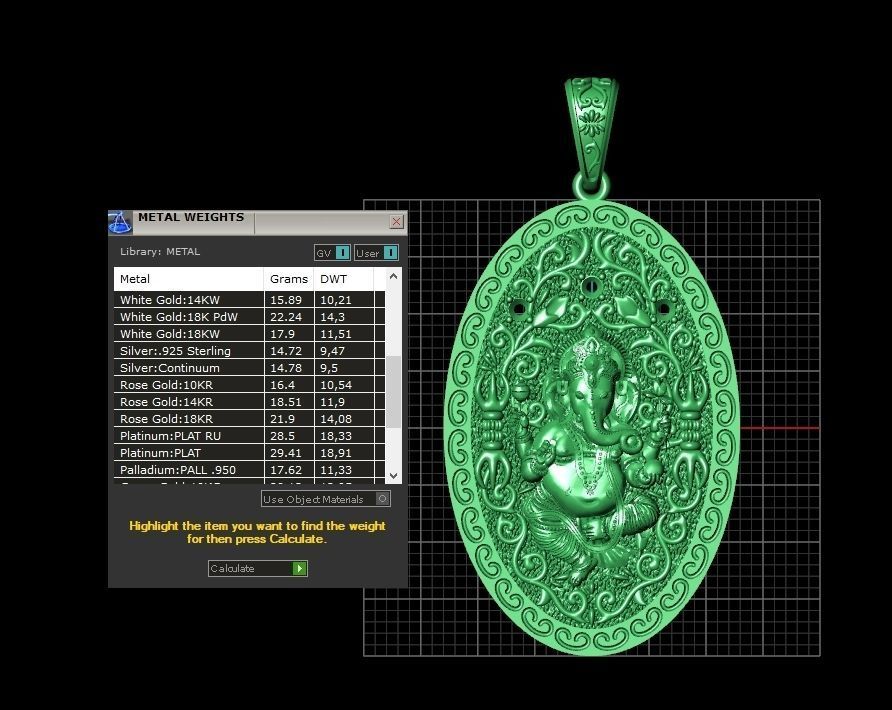Click the Metal Weights scale icon

pyautogui.click(x=120, y=222)
